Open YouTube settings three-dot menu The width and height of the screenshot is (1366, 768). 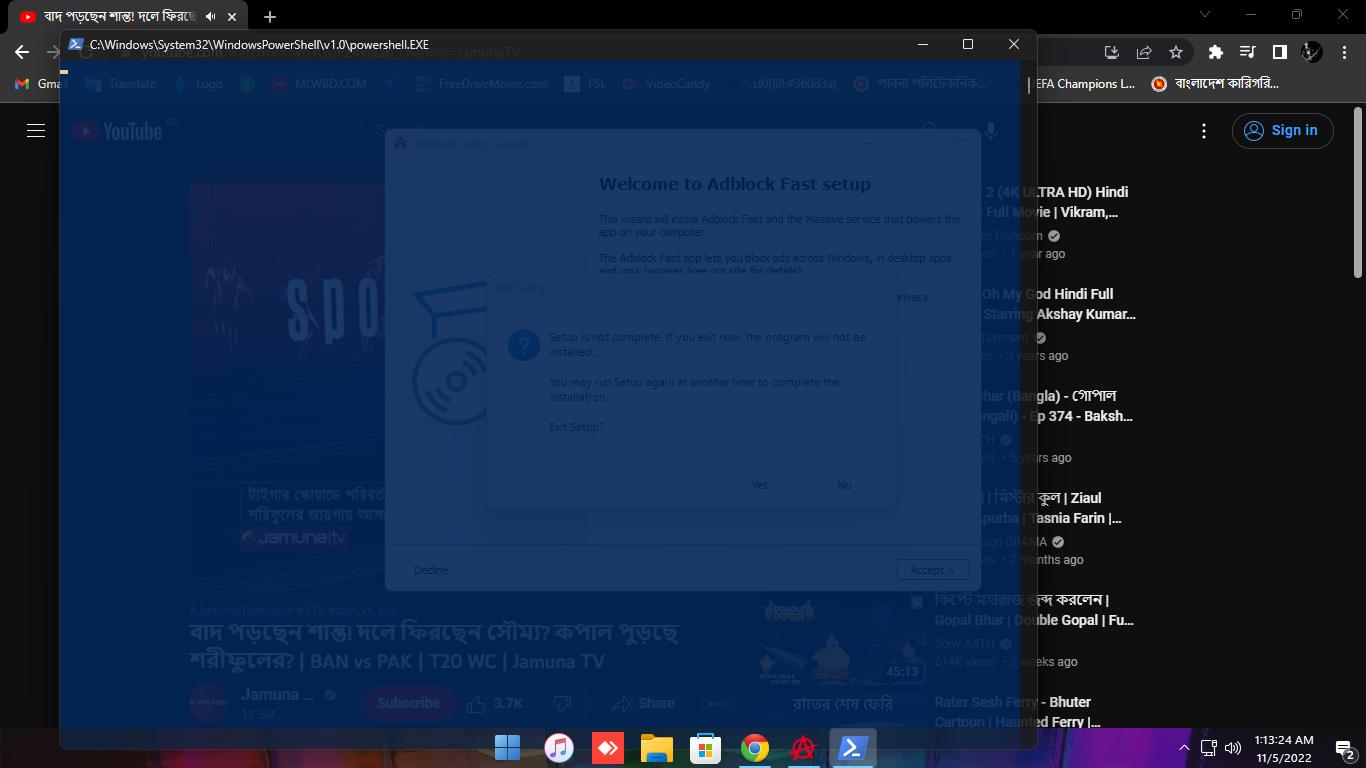(1204, 131)
